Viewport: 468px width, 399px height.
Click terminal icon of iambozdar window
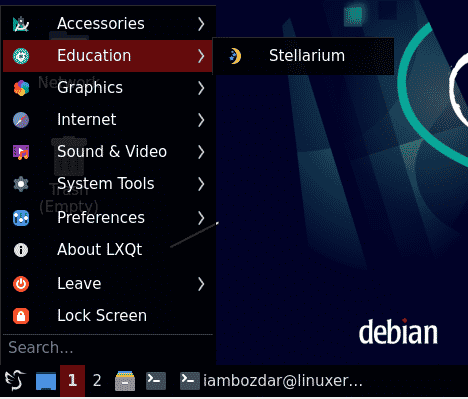190,380
